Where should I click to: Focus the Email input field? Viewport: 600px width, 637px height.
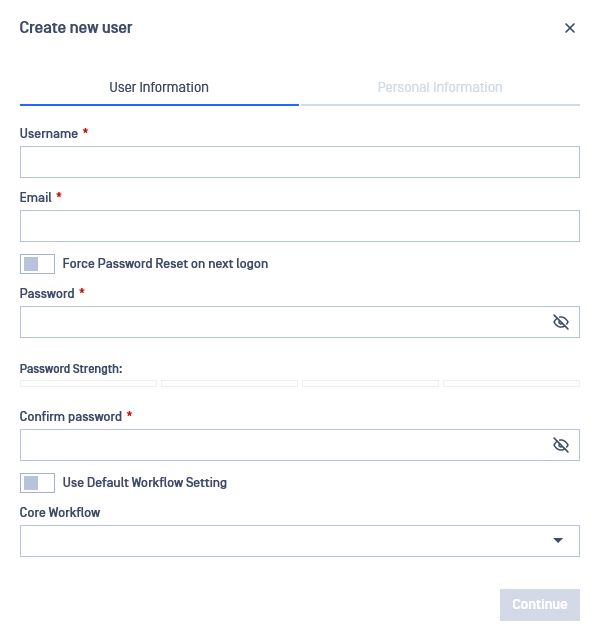(300, 226)
